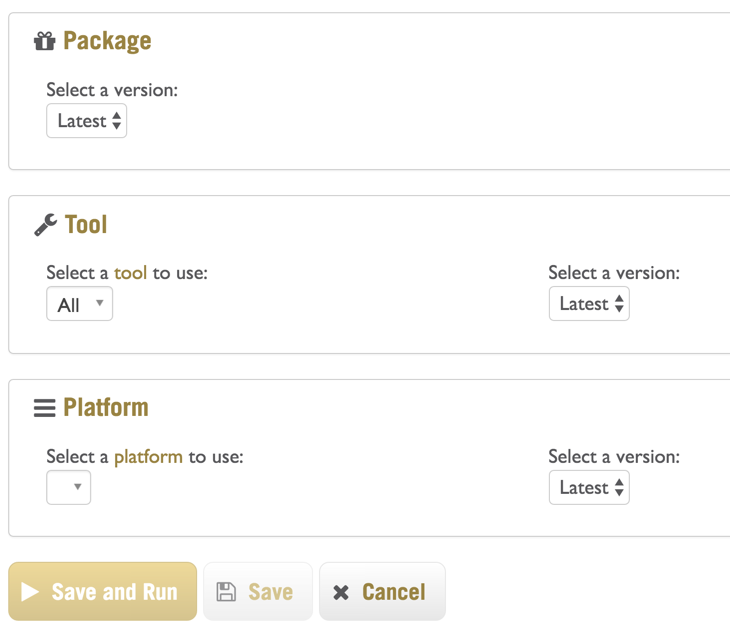Open the empty platform selection dropdown

pos(68,487)
